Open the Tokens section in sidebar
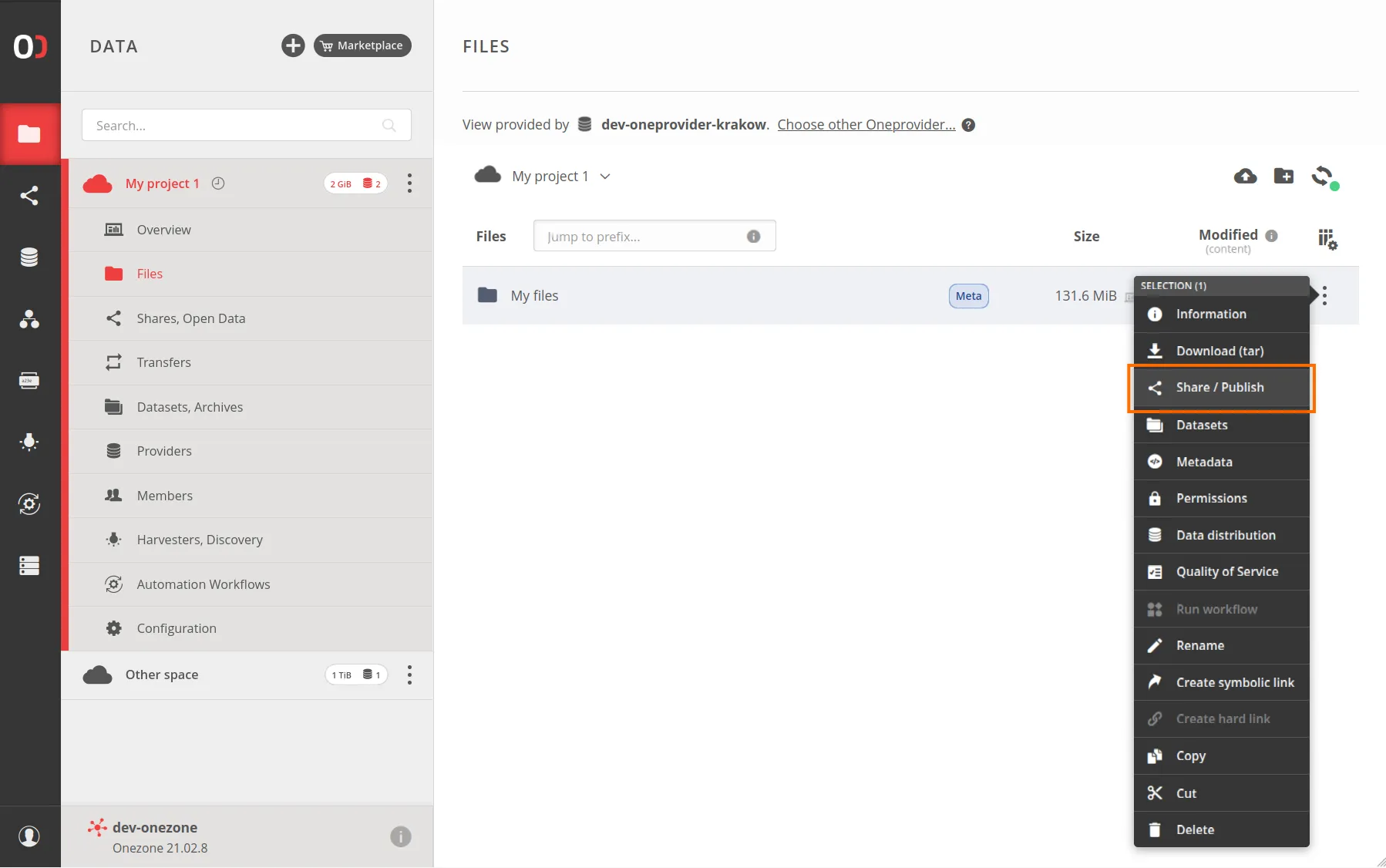Screen dimensions: 1386x868 30,380
